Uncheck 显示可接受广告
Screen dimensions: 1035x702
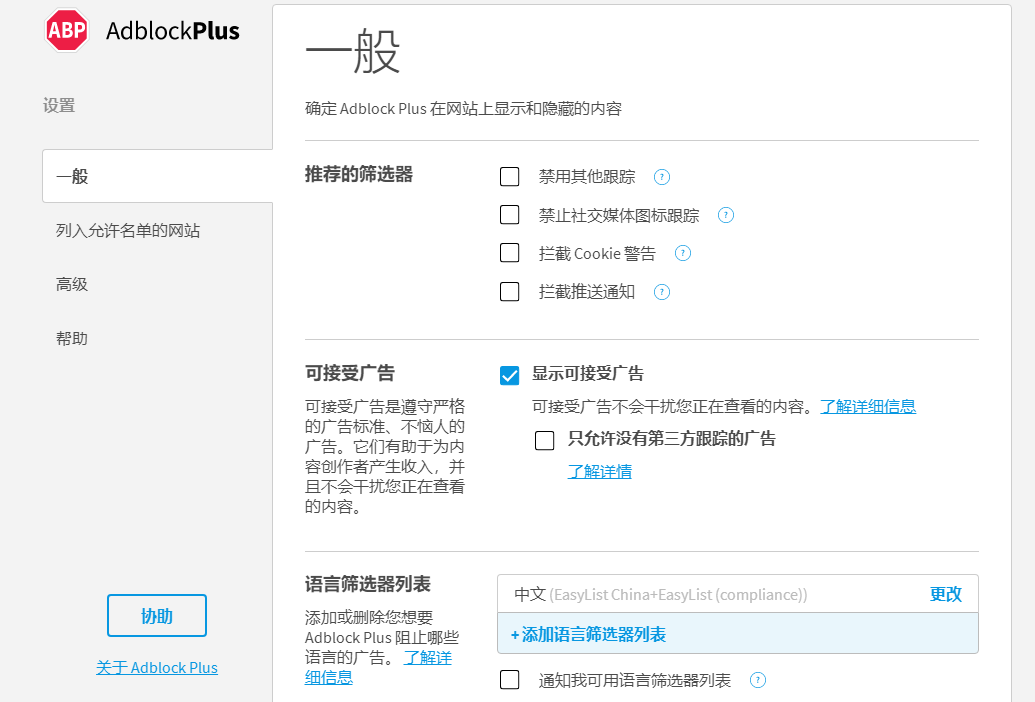tap(509, 376)
